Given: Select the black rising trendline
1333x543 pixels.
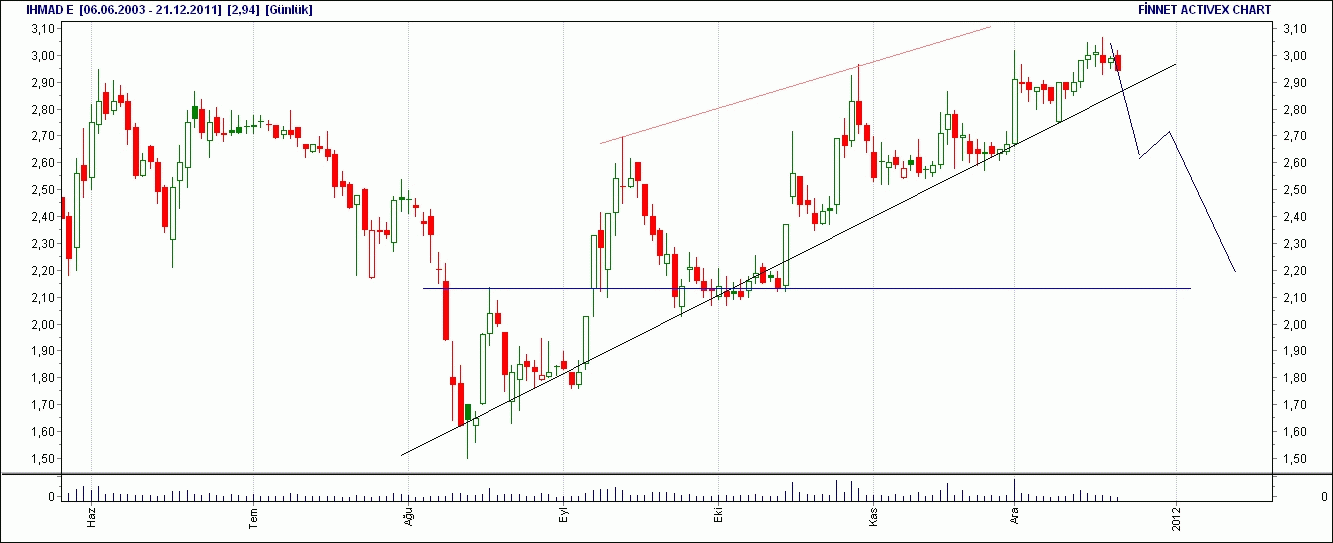Looking at the screenshot, I should 788,260.
